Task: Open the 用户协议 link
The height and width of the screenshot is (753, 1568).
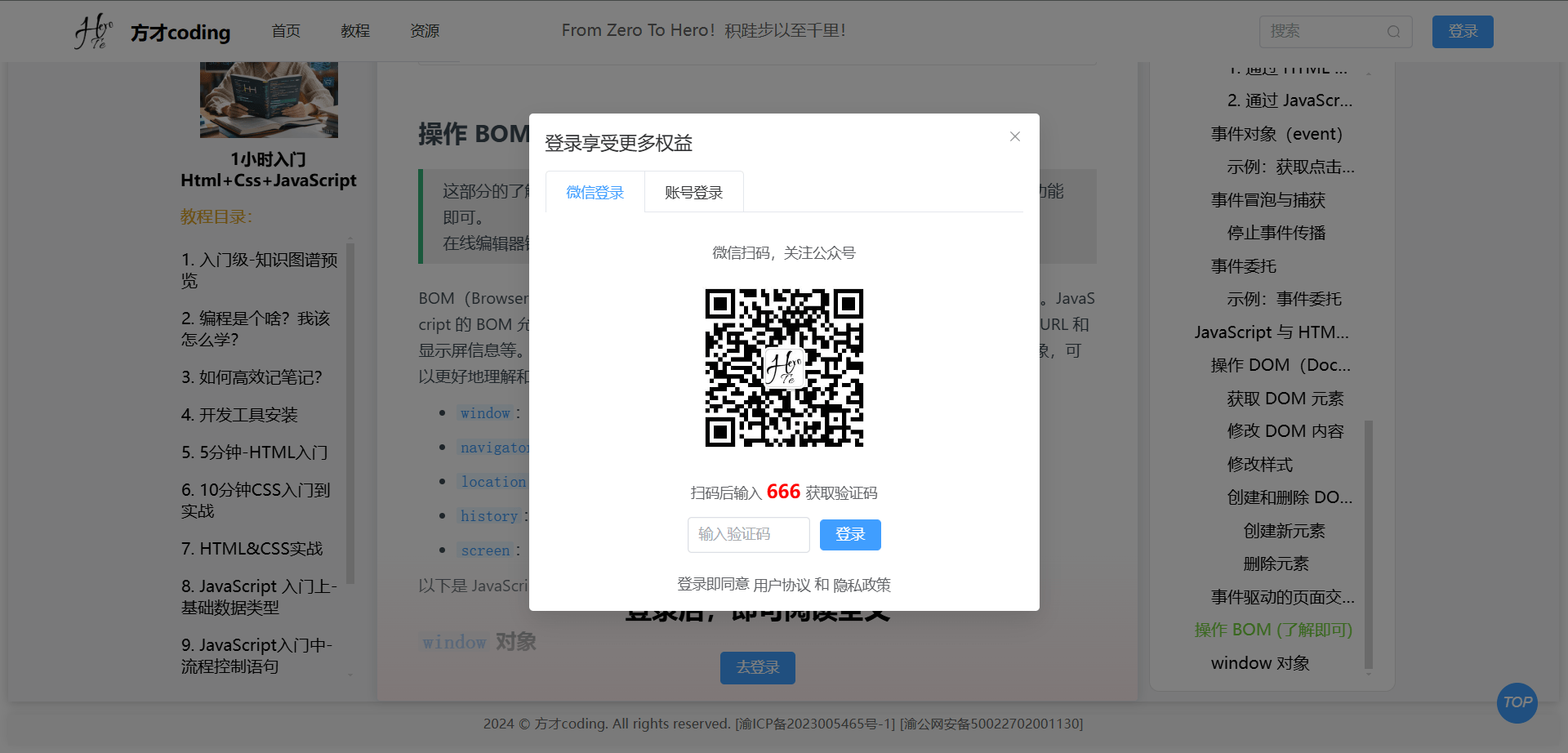Action: point(782,585)
